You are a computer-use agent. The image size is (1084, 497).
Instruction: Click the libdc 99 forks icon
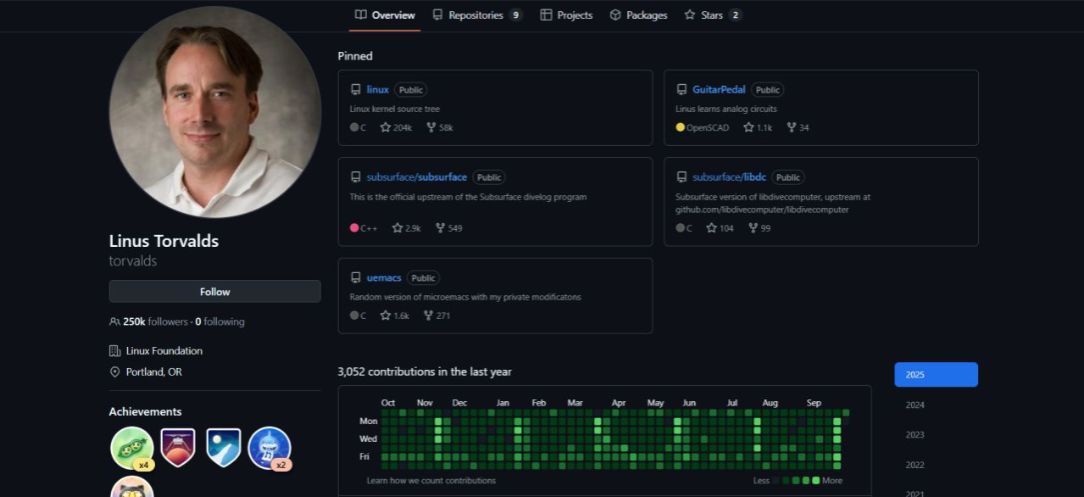[753, 228]
